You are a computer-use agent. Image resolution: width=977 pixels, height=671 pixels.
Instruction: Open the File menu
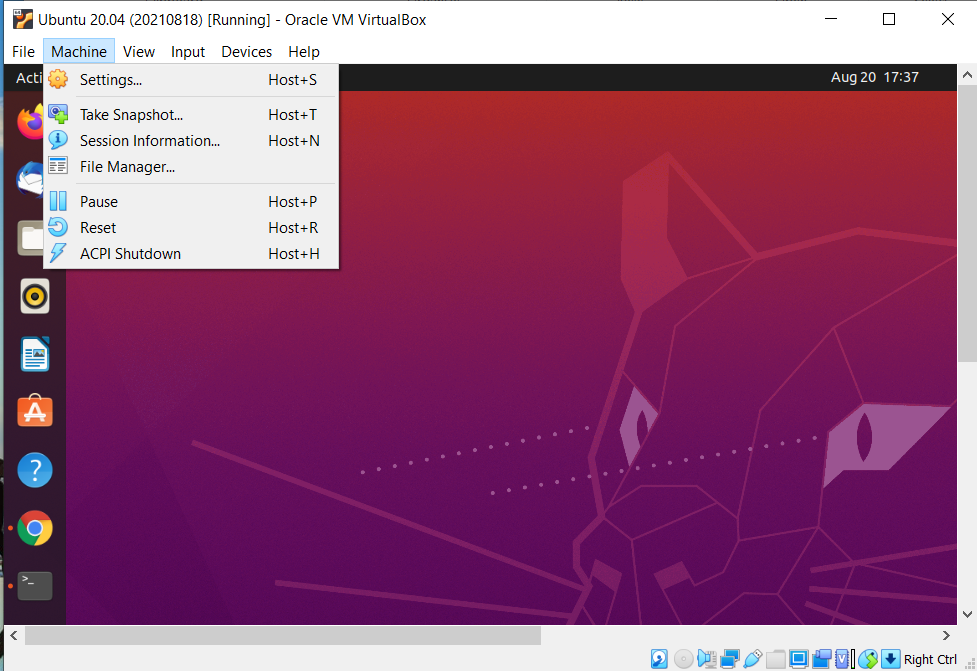24,52
